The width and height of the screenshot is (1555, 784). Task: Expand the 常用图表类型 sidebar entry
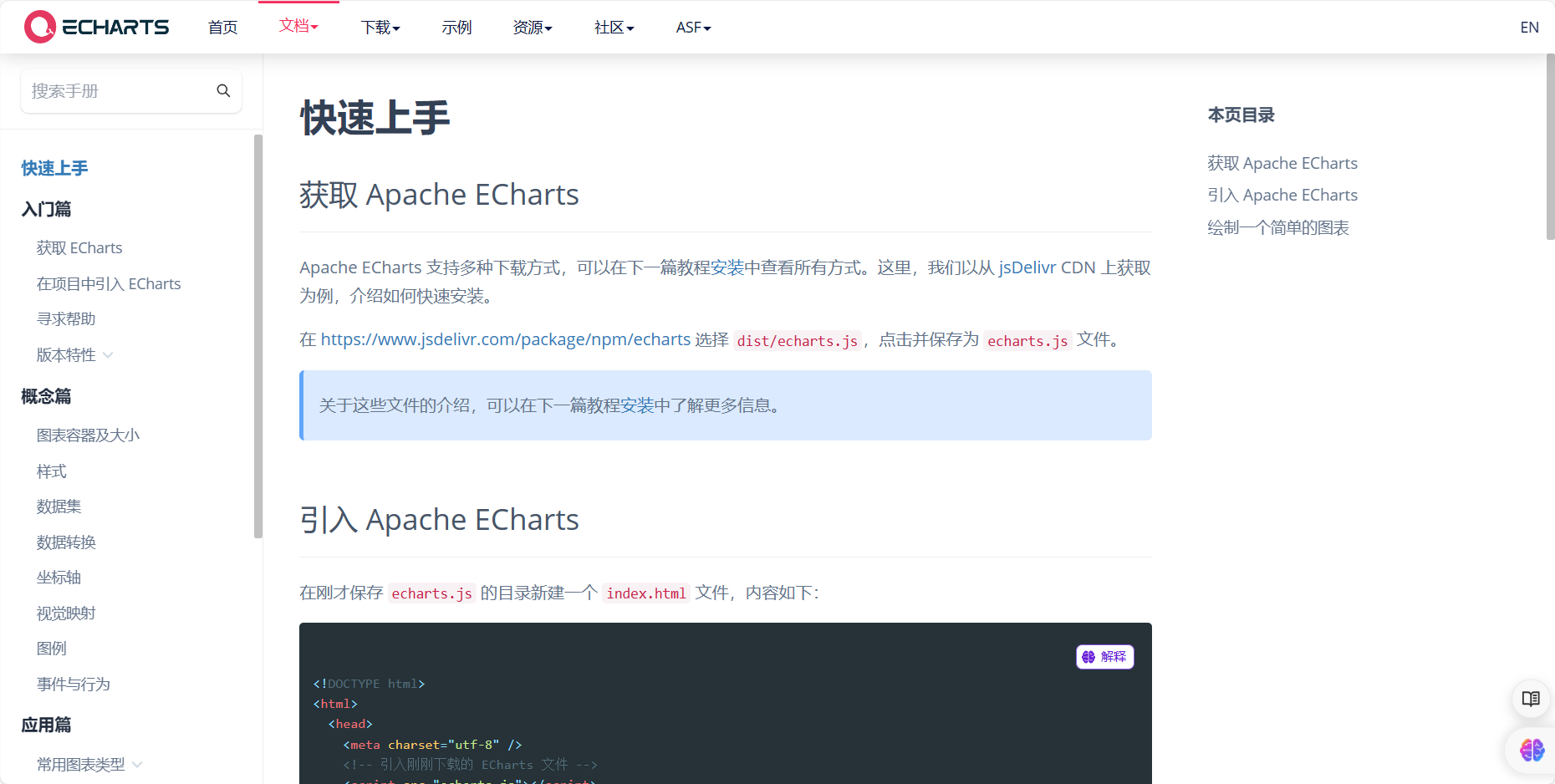[89, 763]
